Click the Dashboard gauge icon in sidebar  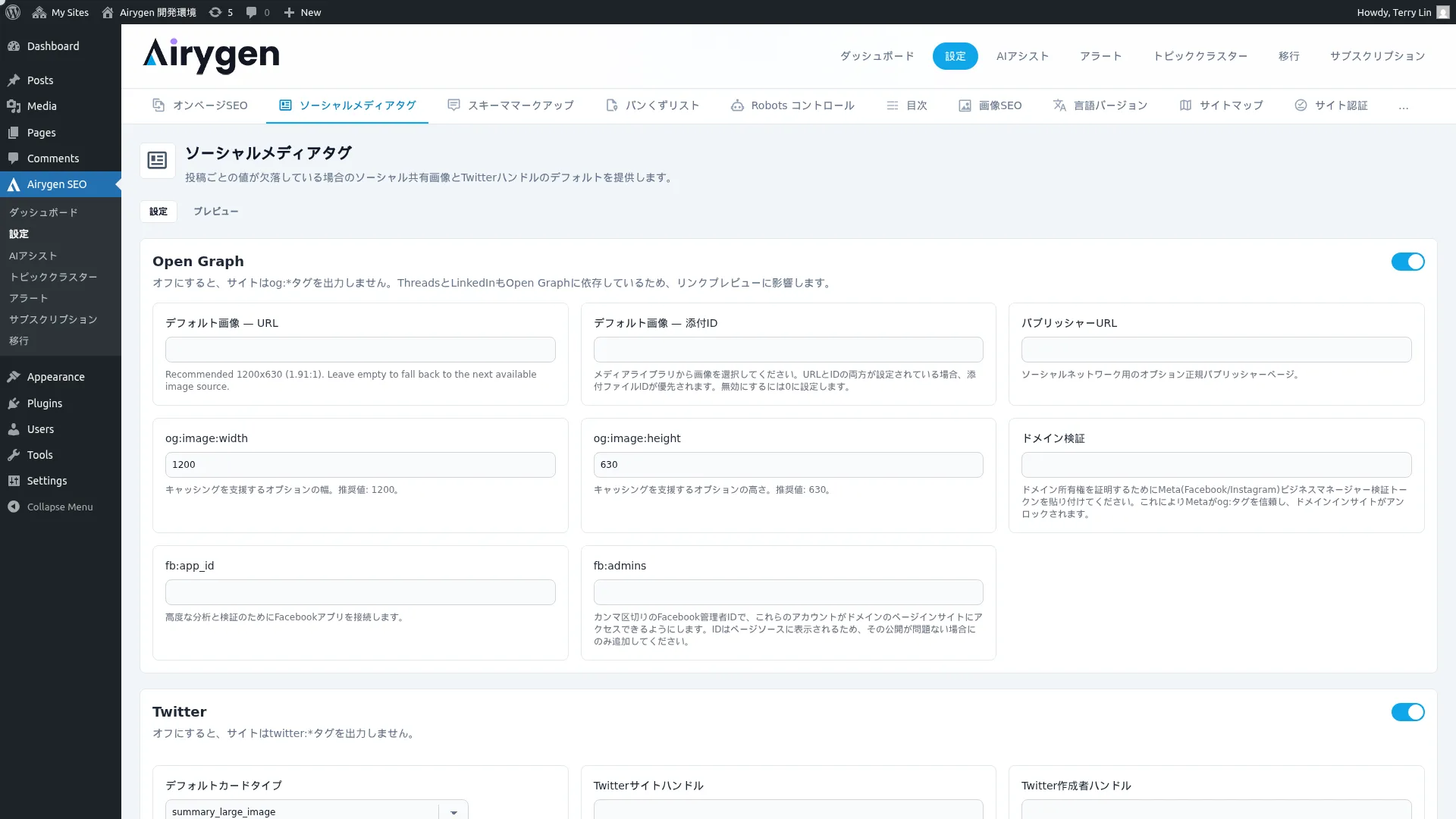pyautogui.click(x=14, y=46)
